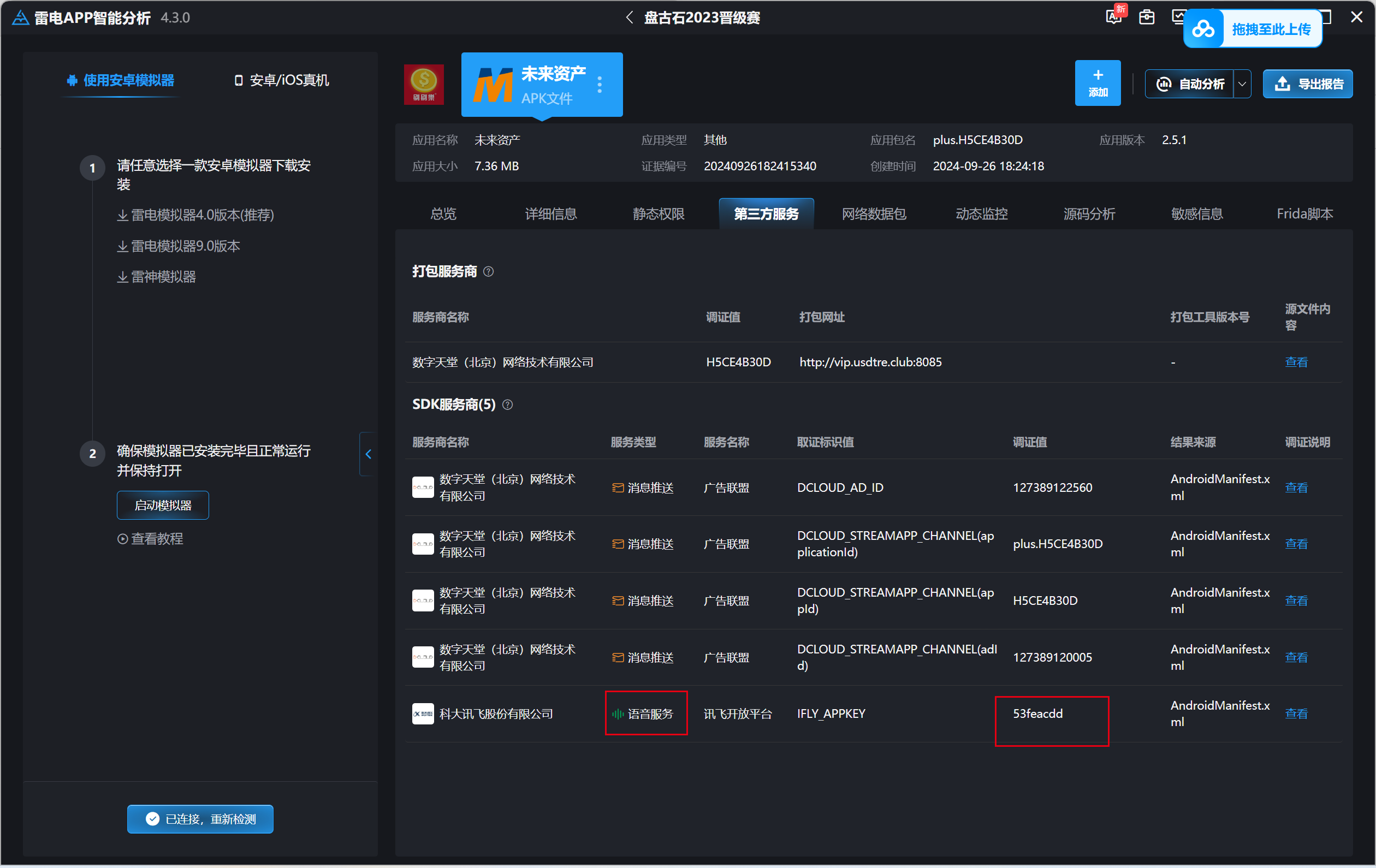Select the 53feacdd value cell

pyautogui.click(x=1037, y=713)
